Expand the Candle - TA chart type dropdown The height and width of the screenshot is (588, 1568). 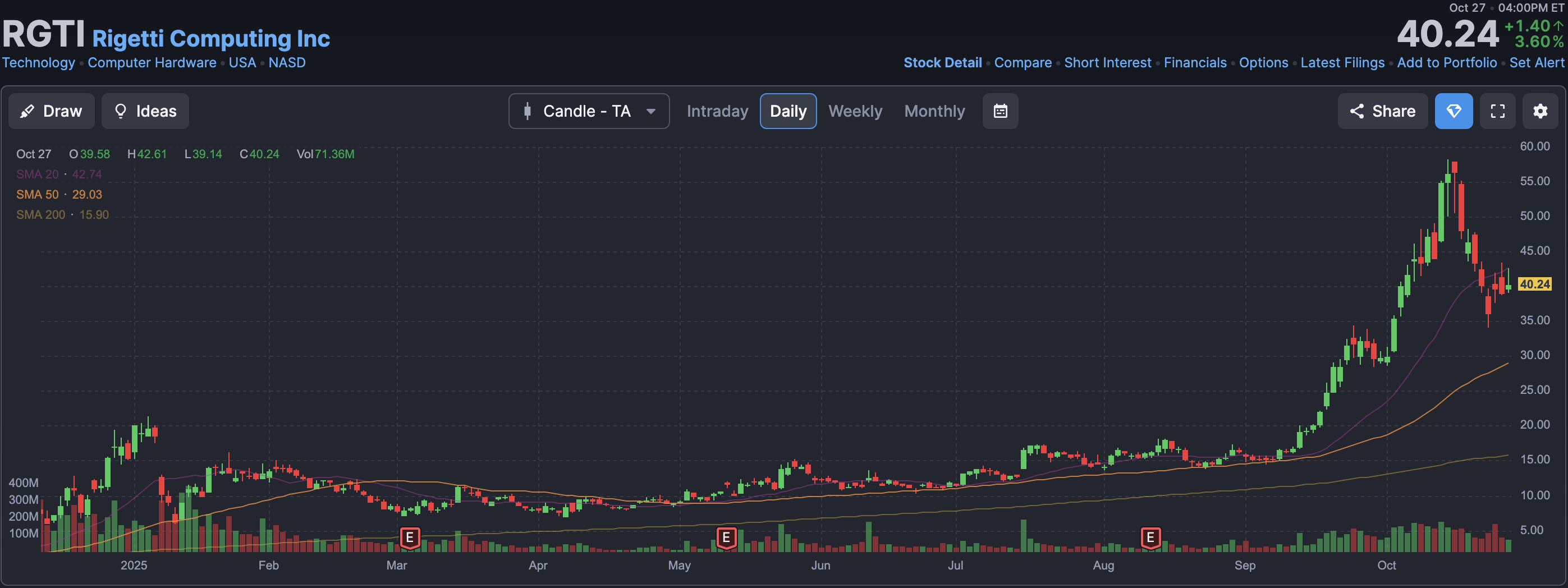[x=589, y=111]
